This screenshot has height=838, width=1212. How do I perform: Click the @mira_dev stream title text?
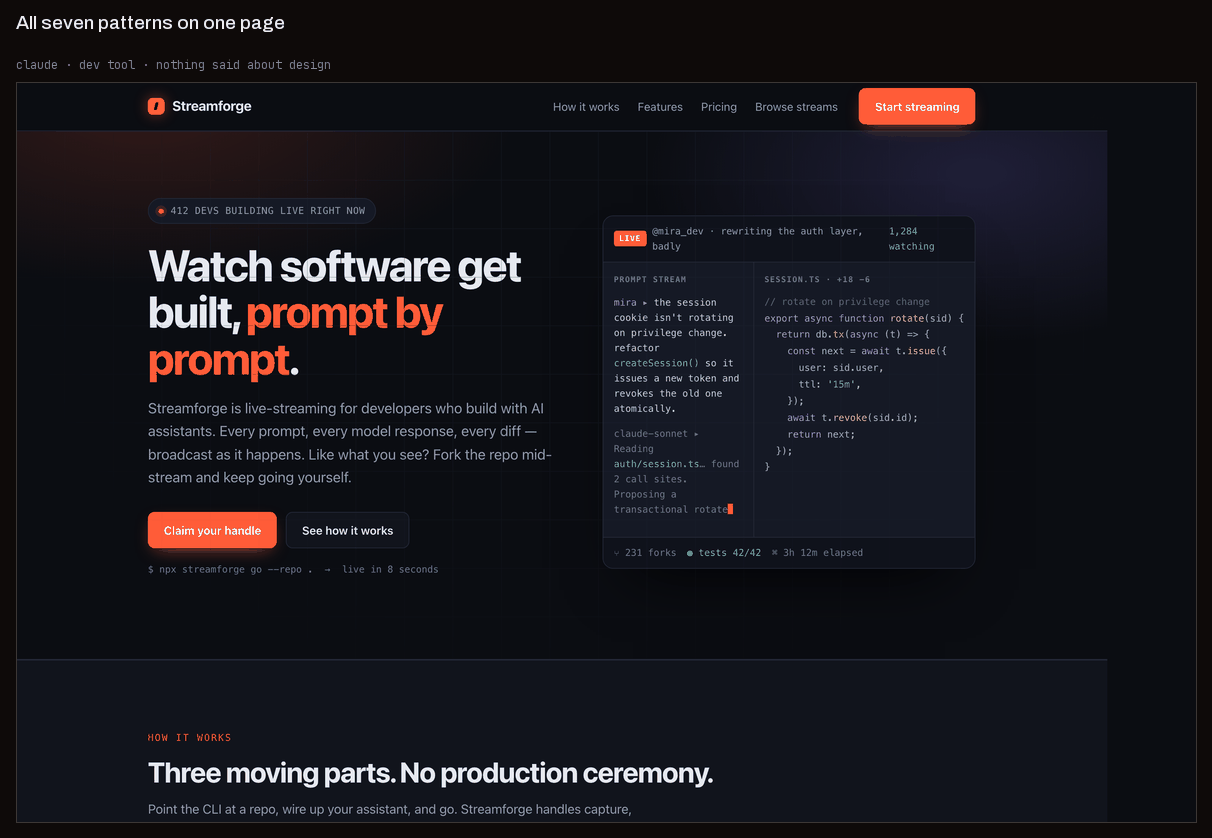(757, 238)
